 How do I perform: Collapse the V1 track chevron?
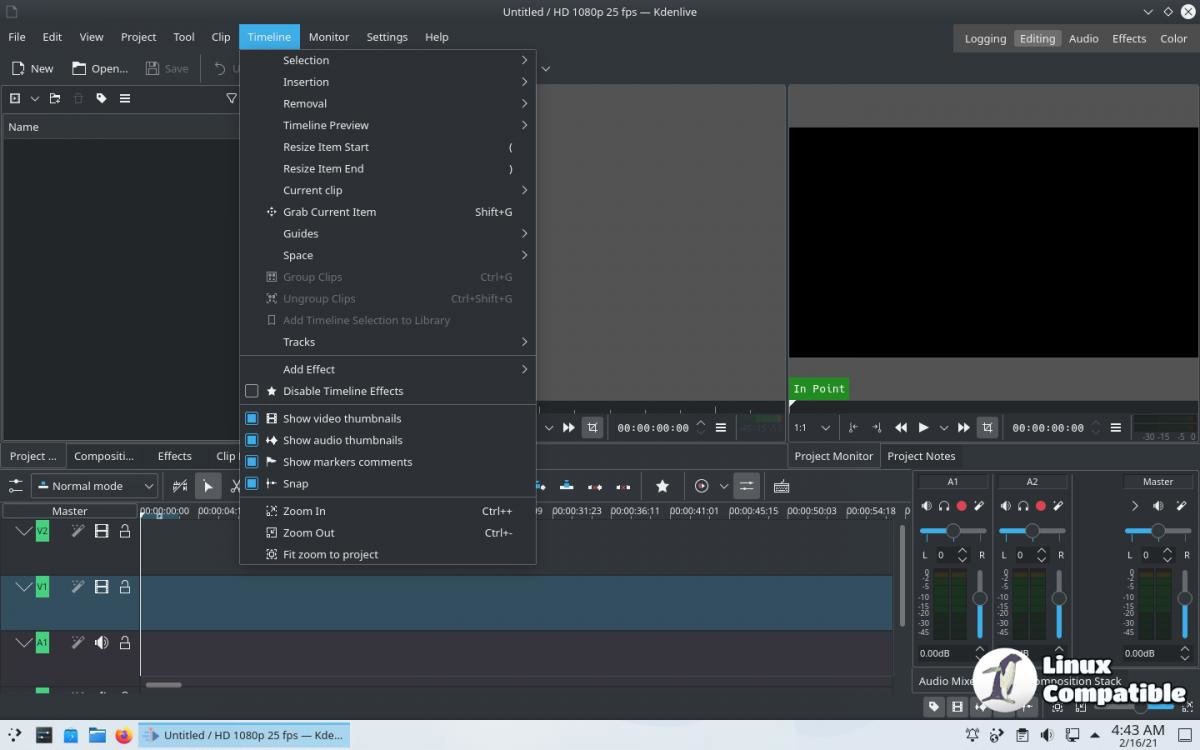coord(23,587)
